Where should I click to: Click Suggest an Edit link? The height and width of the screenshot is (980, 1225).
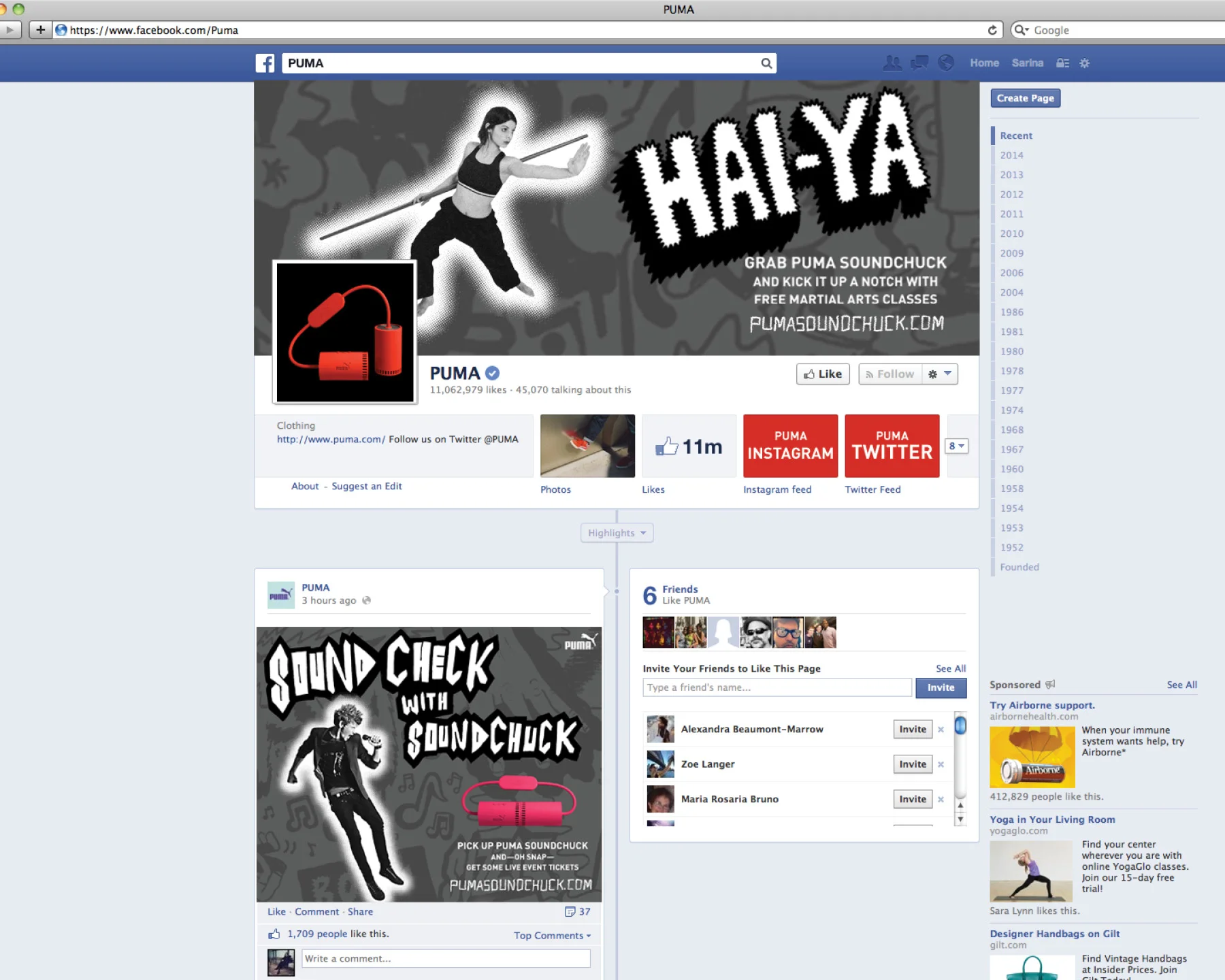(366, 486)
